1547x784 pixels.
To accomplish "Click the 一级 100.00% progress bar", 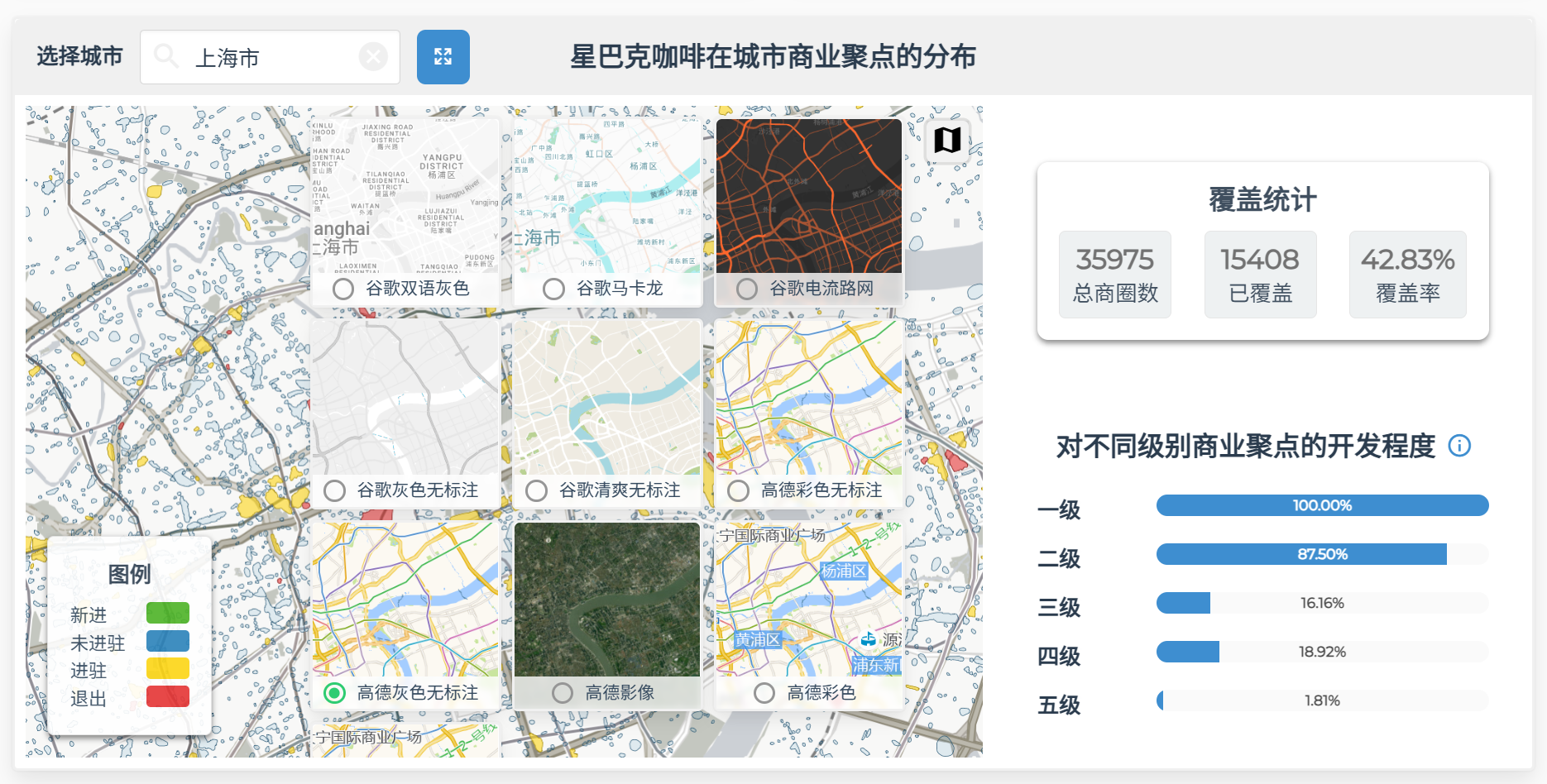I will pos(1322,505).
